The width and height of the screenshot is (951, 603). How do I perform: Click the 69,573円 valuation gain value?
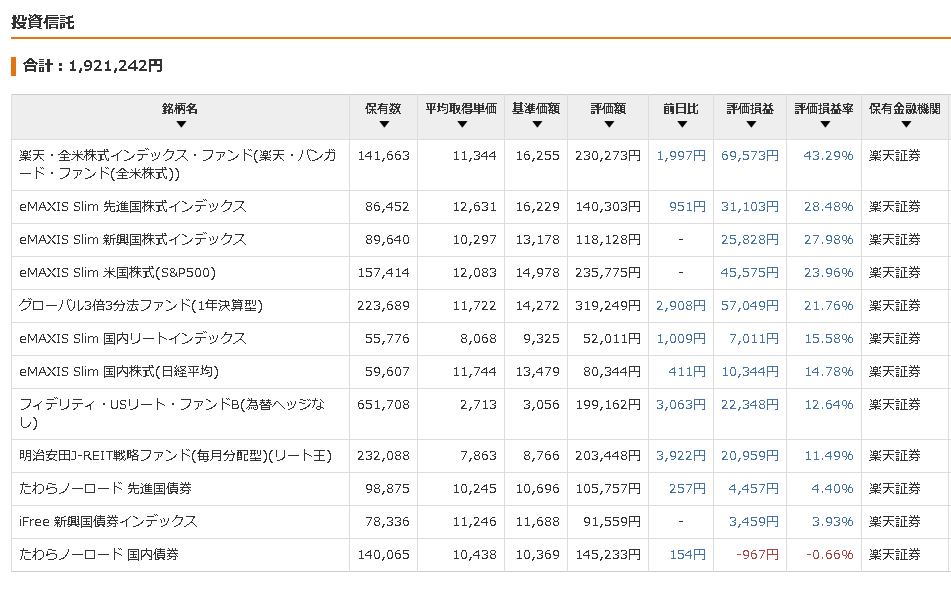coord(750,156)
